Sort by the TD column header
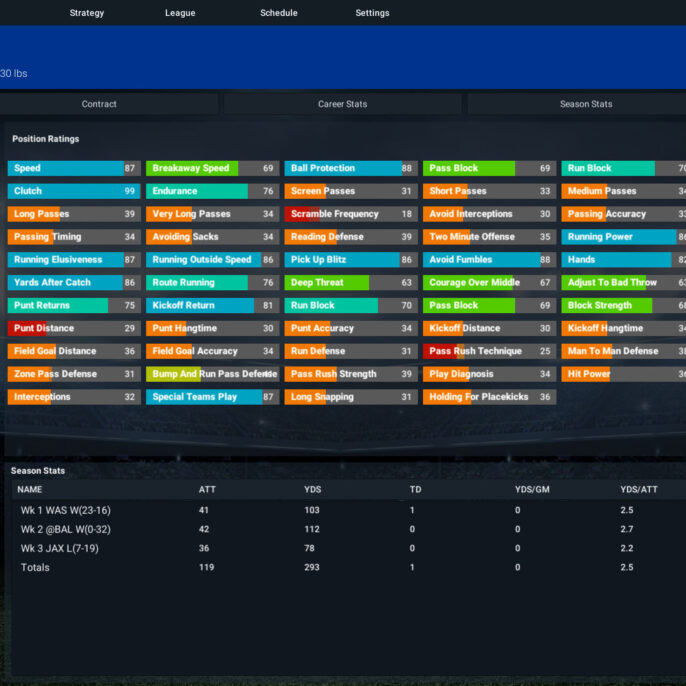This screenshot has height=686, width=686. [x=415, y=490]
